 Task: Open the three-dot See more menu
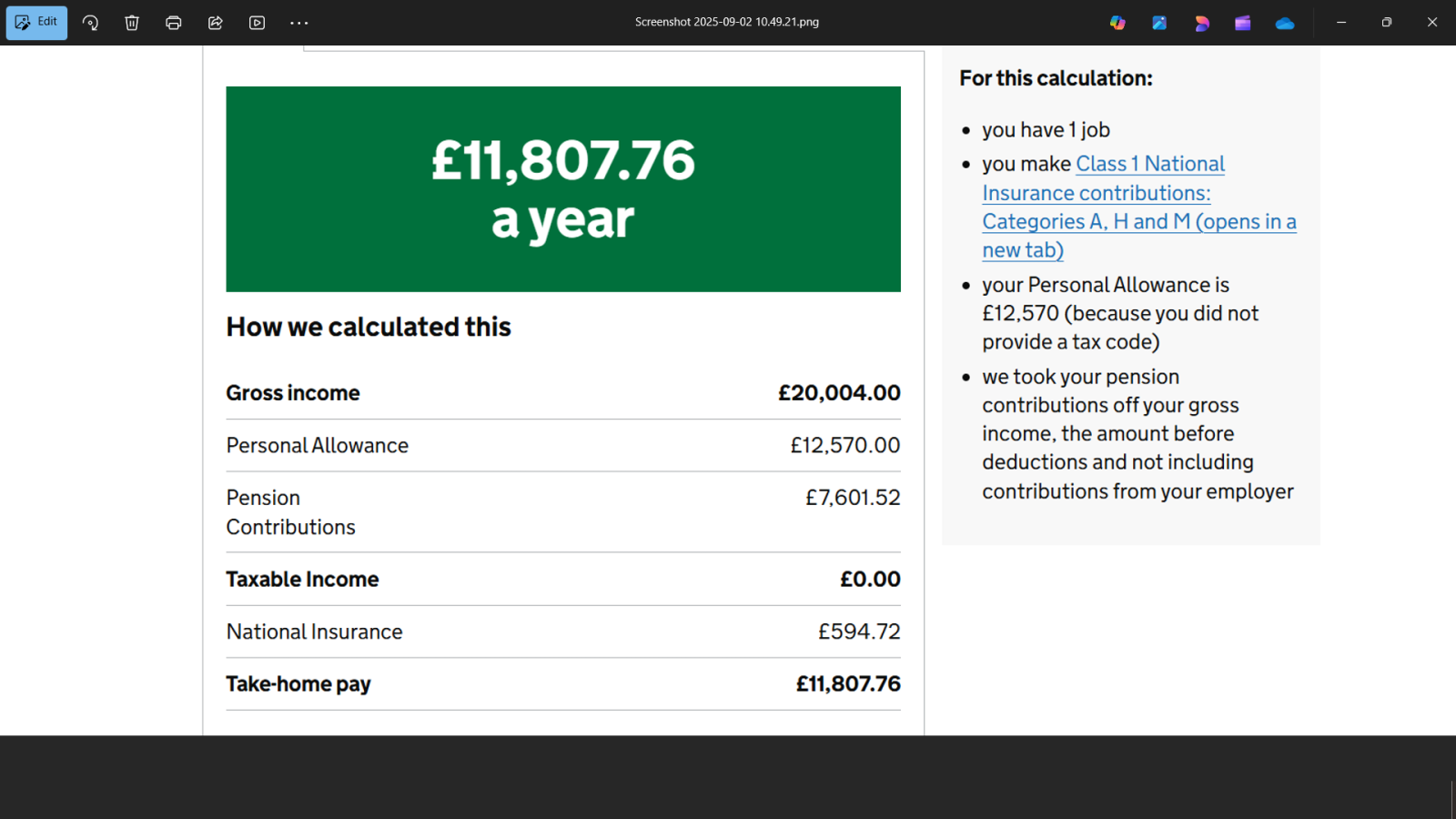click(x=299, y=23)
